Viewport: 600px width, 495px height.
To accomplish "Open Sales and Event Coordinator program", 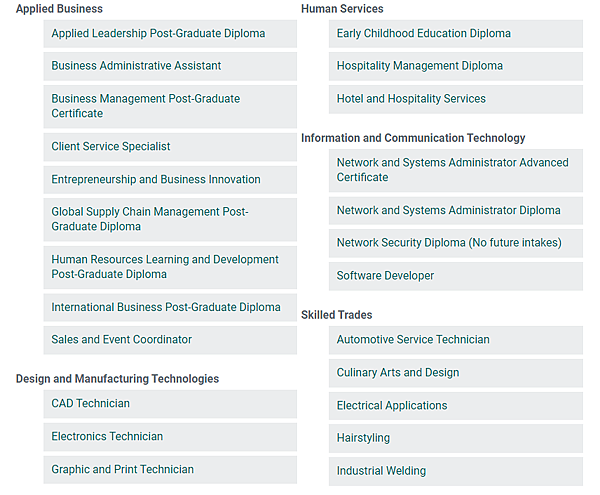I will pos(121,340).
